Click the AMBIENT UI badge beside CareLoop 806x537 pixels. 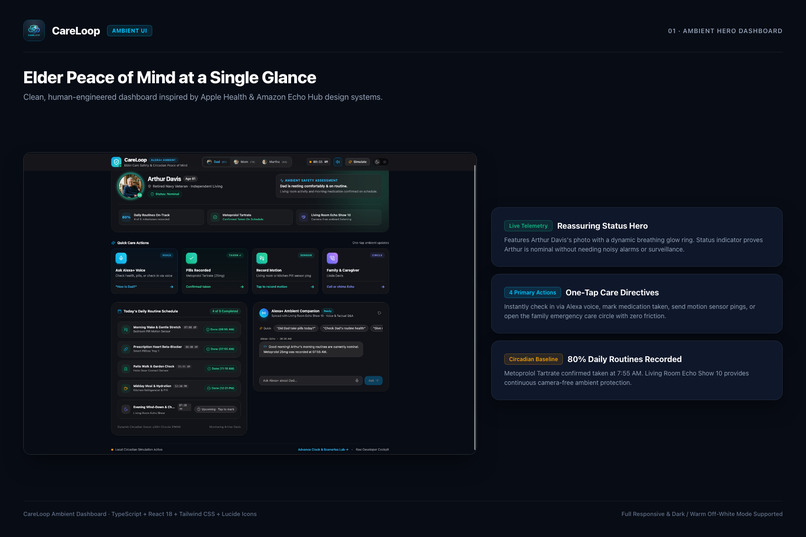[x=130, y=31]
